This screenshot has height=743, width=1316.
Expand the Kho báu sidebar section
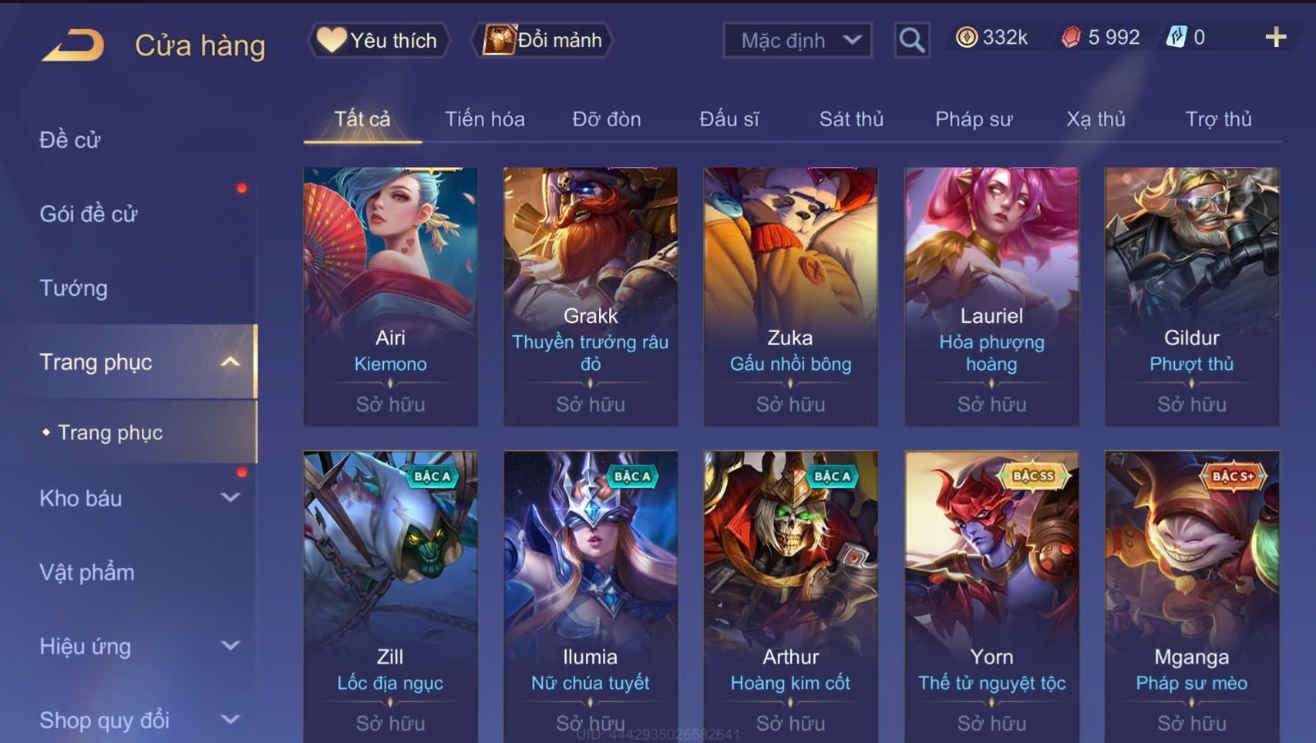(230, 498)
